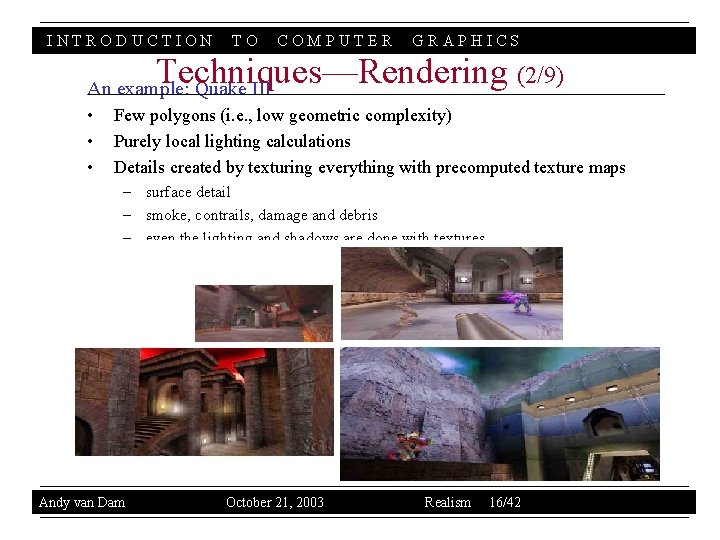Click the 'smoke, contrails, damage and debris' sub-bullet
This screenshot has width=720, height=540.
coord(262,215)
